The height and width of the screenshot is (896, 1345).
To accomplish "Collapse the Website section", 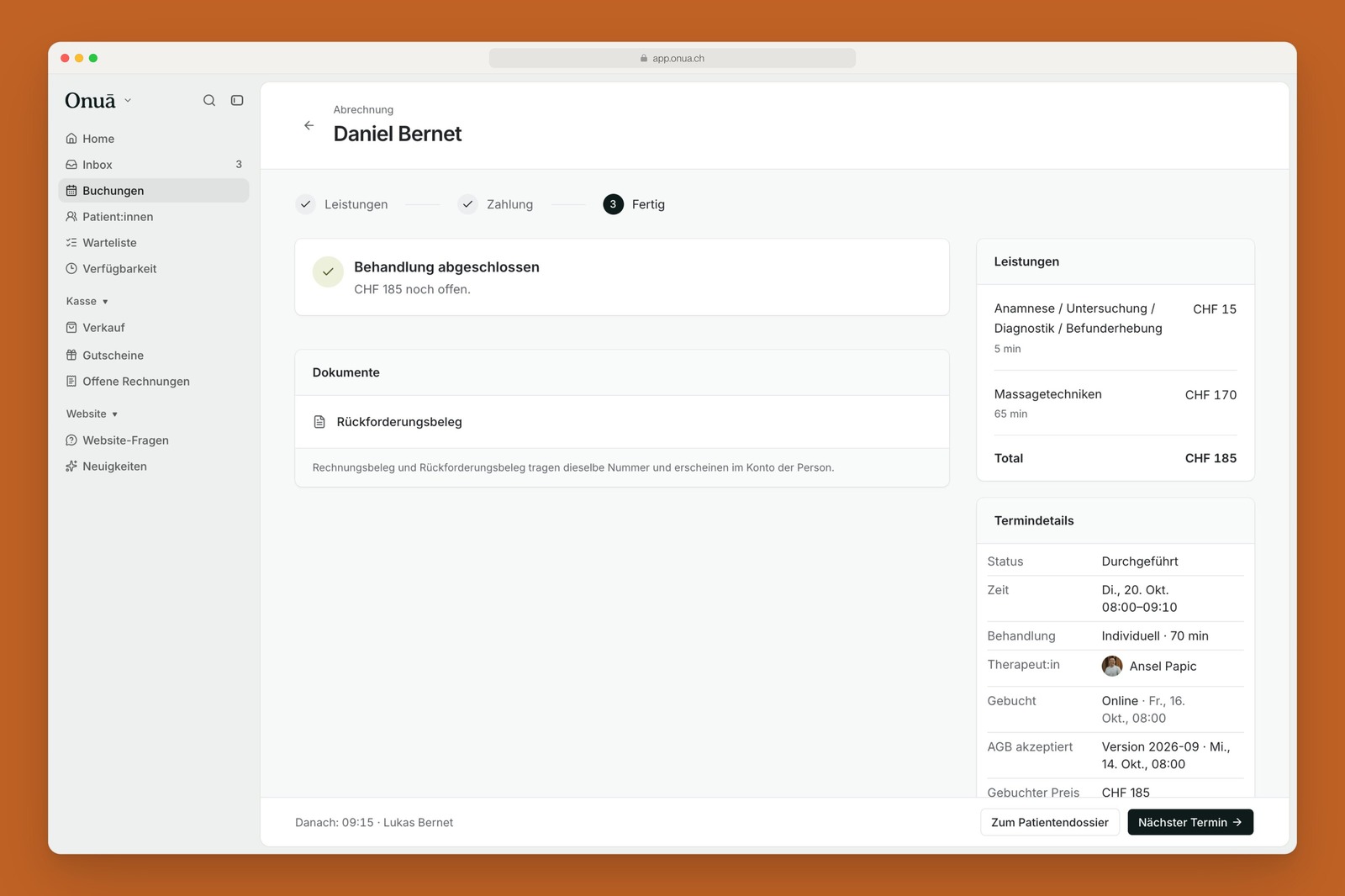I will tap(92, 414).
